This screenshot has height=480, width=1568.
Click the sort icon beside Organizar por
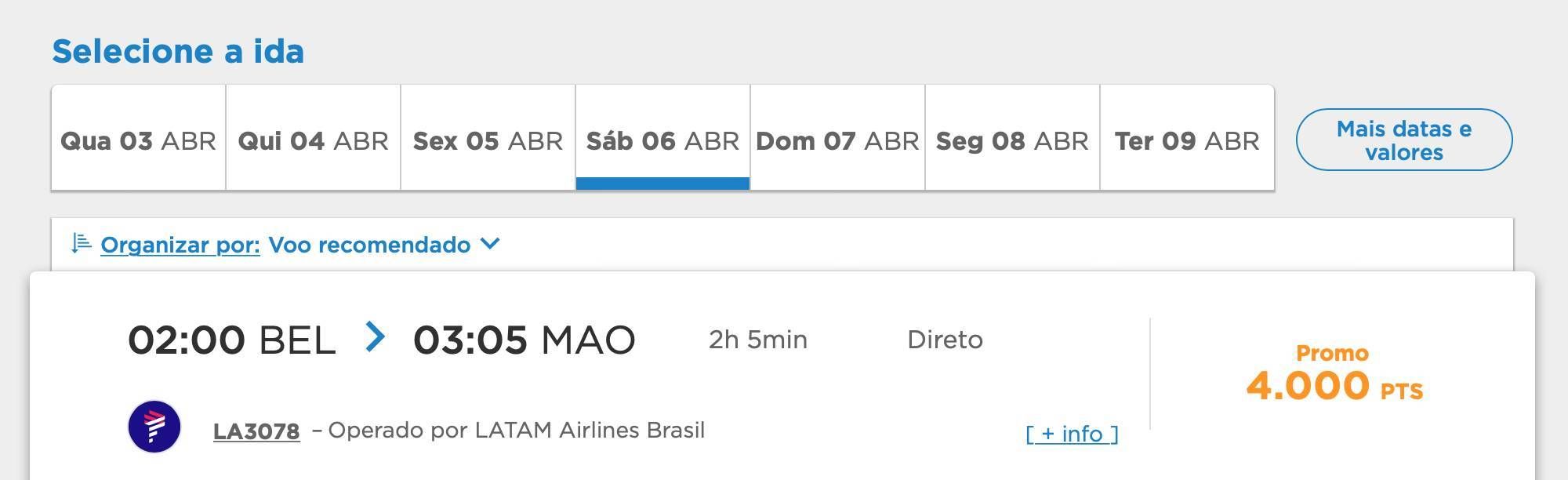tap(82, 244)
